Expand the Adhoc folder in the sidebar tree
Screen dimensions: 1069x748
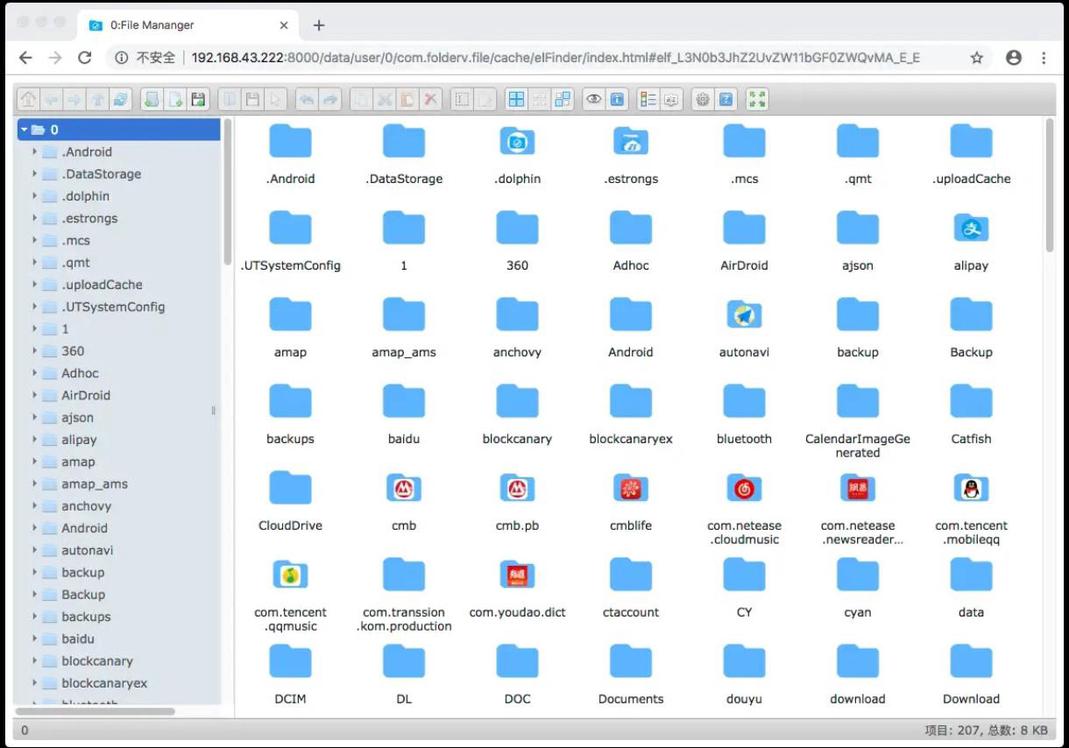(x=33, y=373)
